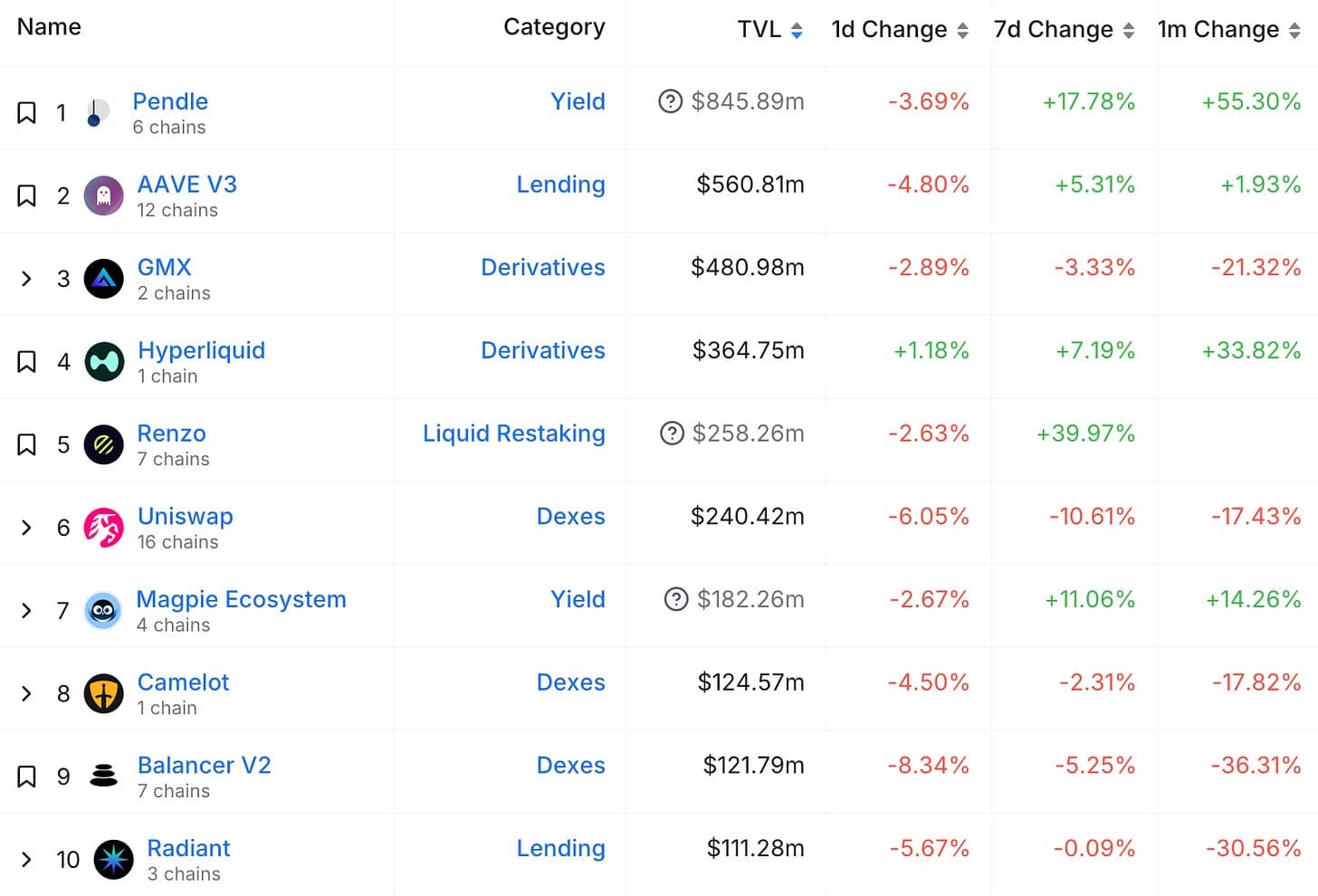The image size is (1318, 896).
Task: Open the Radiant protocol link
Action: [188, 848]
